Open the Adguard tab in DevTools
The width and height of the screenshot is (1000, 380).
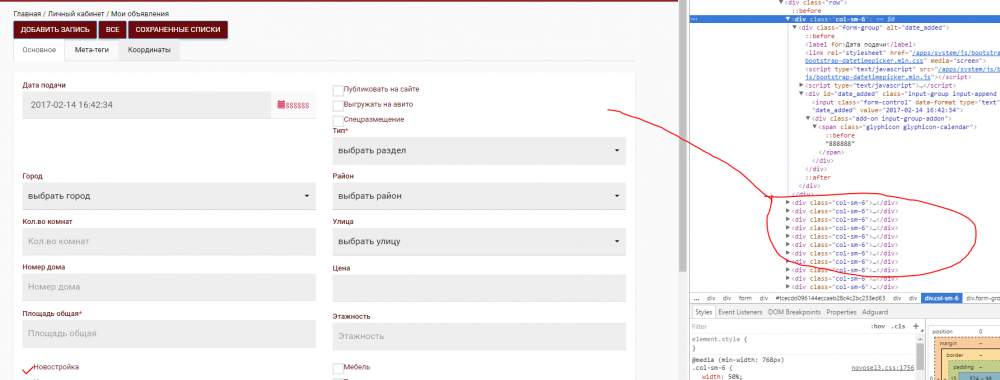874,312
